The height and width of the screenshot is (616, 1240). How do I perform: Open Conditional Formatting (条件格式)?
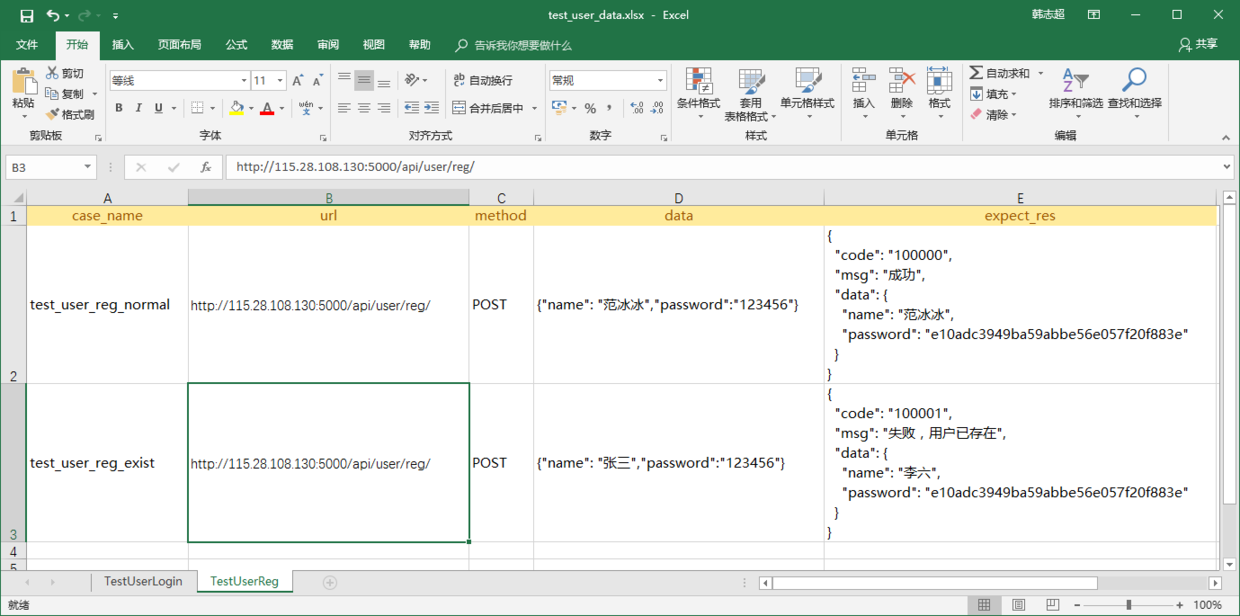point(699,90)
